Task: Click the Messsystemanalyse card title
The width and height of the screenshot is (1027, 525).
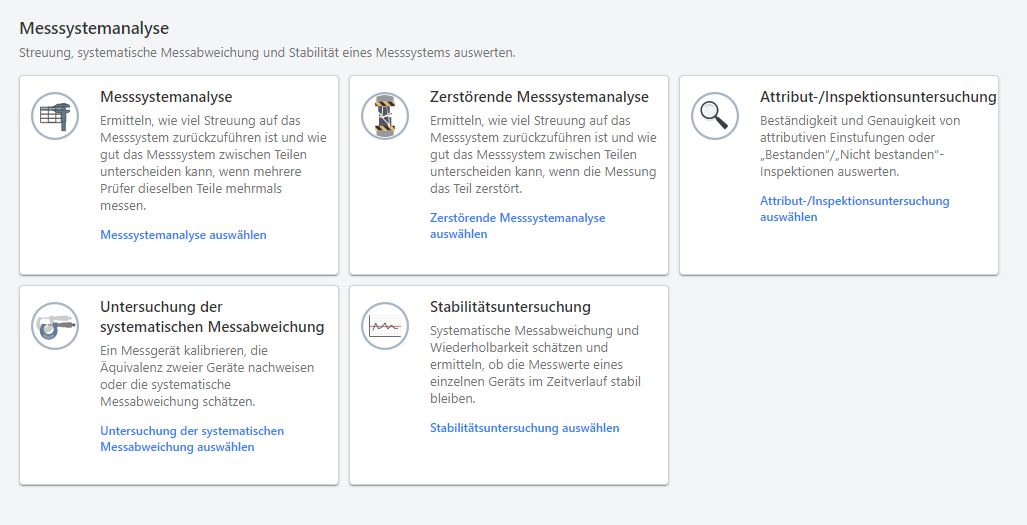Action: click(x=166, y=97)
